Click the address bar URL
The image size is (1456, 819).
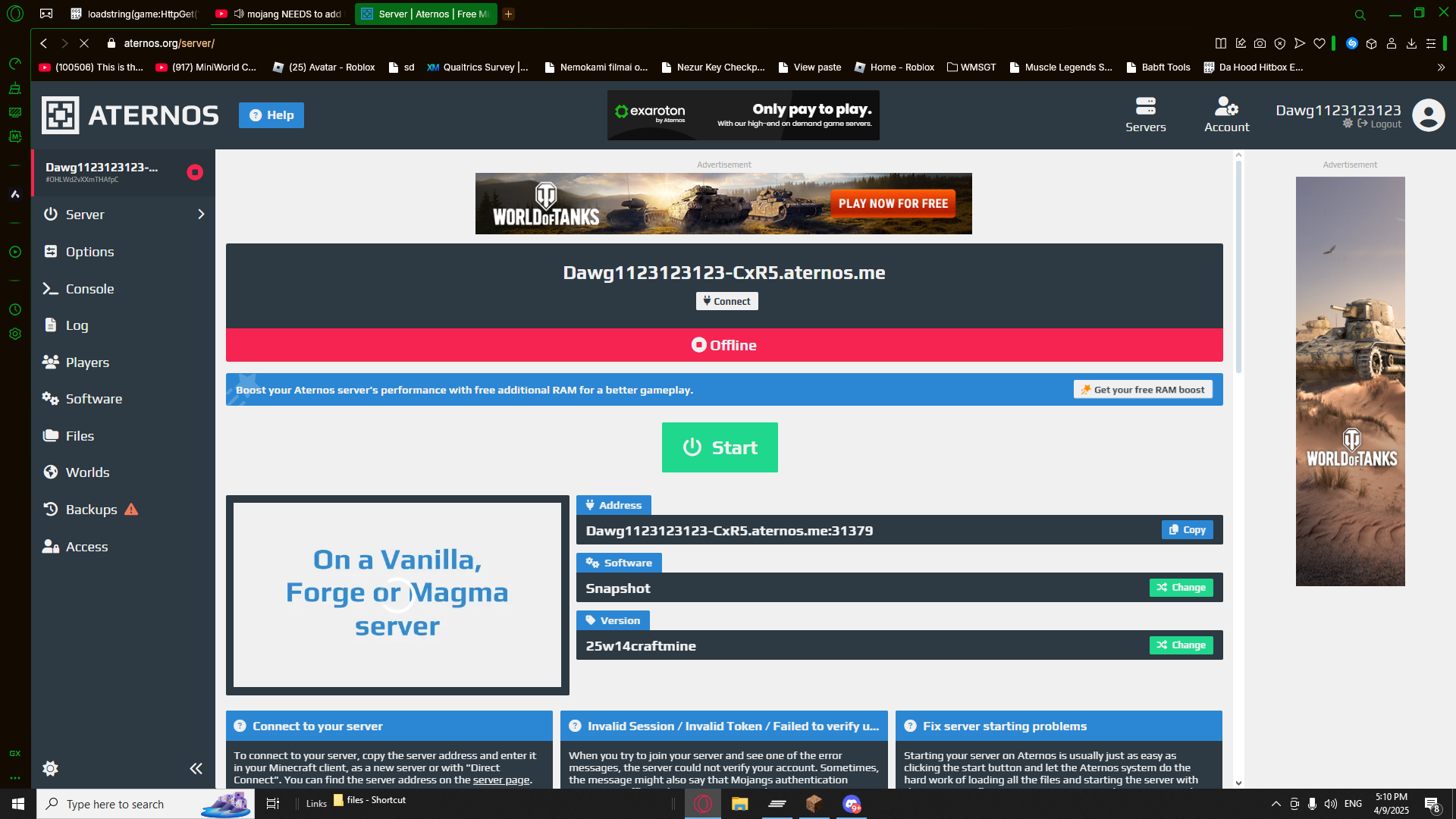[x=169, y=43]
